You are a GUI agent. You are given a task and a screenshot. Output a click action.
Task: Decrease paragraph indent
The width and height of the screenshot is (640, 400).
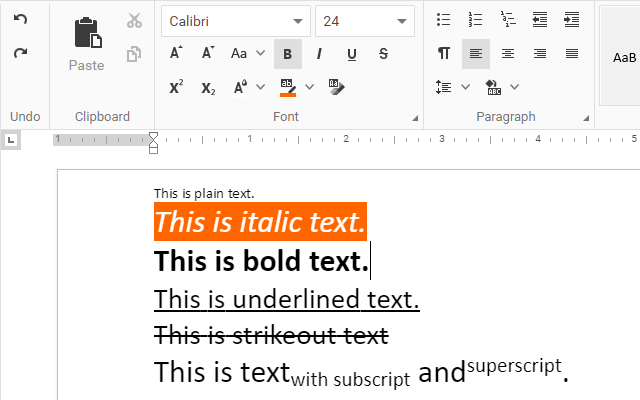click(x=540, y=20)
